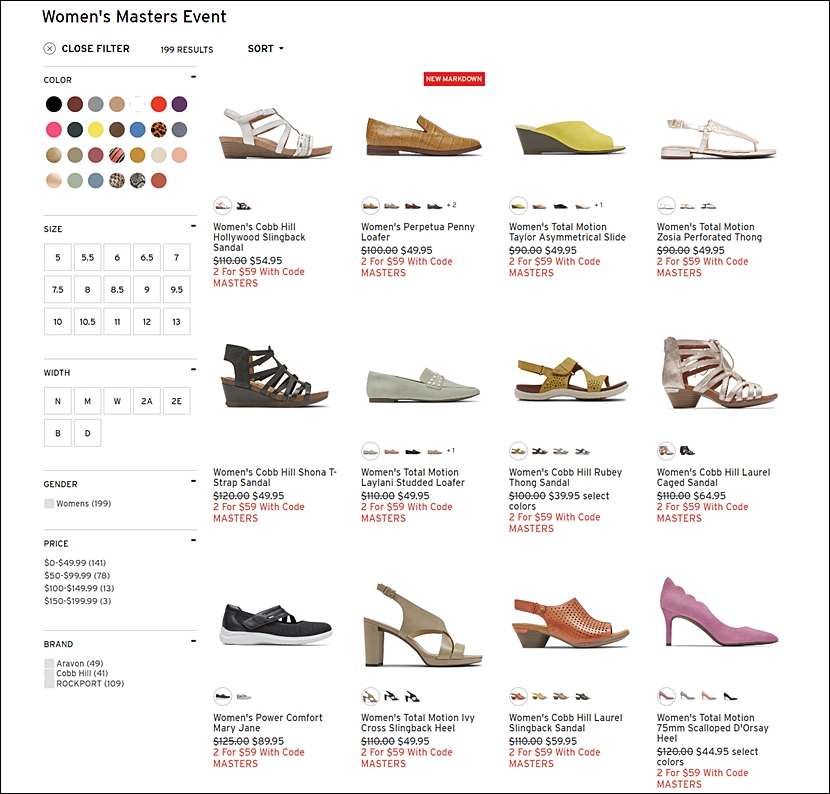Image resolution: width=830 pixels, height=794 pixels.
Task: Check the ROCKPORT brand checkbox
Action: [x=49, y=683]
